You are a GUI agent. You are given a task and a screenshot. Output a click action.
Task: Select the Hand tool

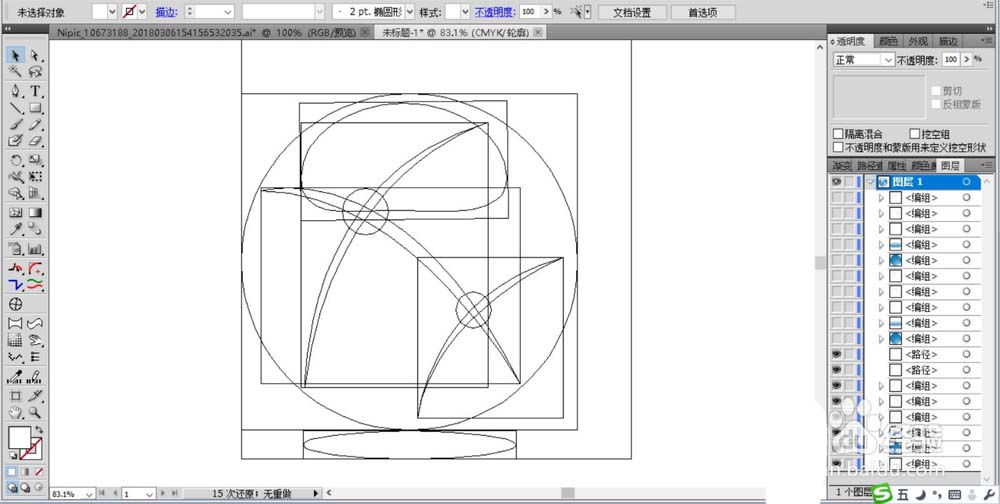[x=16, y=412]
